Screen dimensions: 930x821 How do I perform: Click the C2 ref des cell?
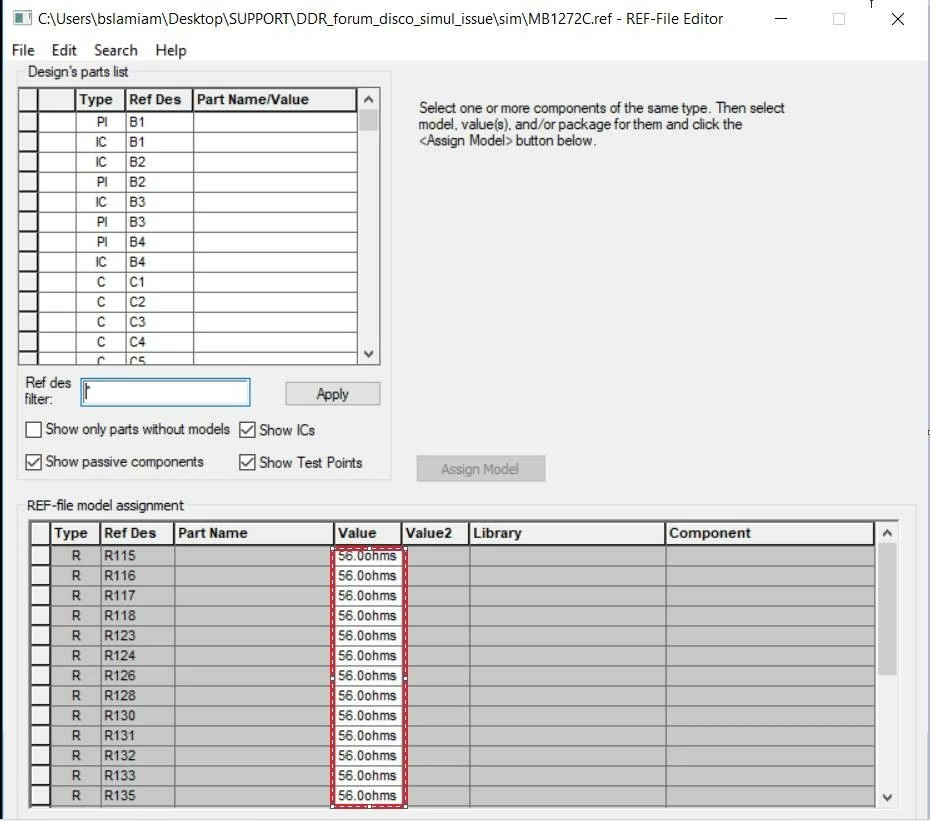click(160, 302)
